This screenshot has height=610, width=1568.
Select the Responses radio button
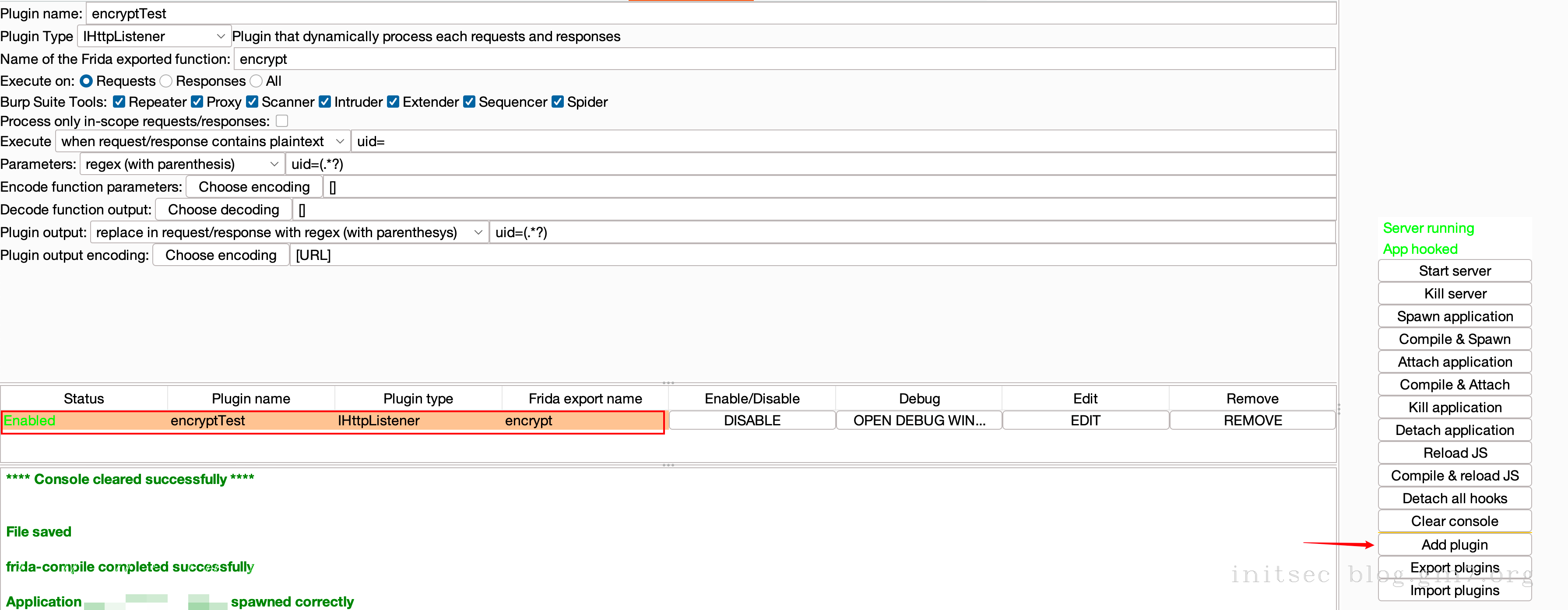point(166,81)
